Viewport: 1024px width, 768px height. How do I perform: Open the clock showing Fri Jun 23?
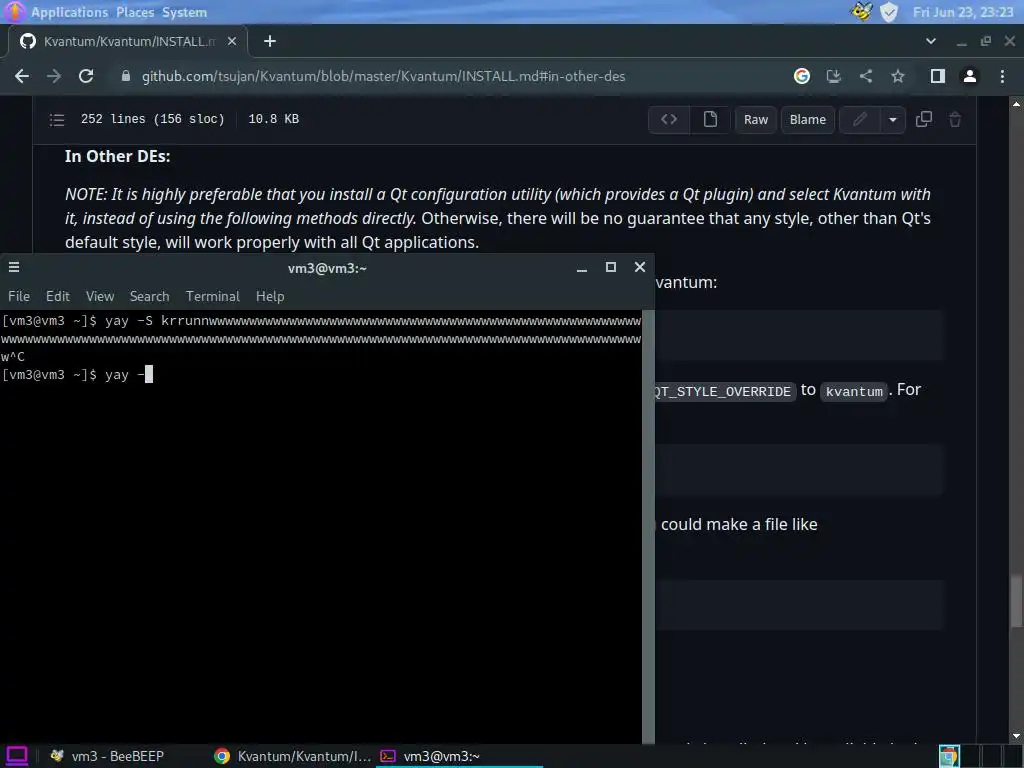963,12
